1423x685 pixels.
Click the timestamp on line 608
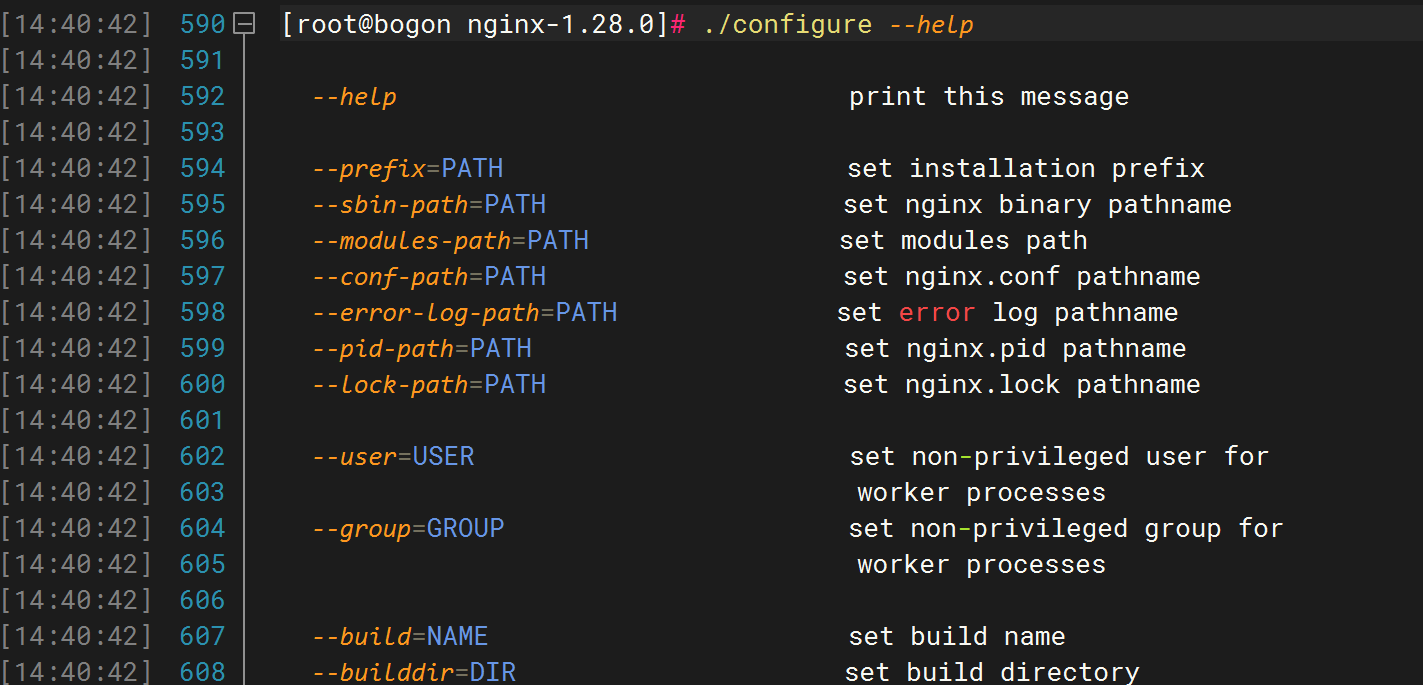point(76,672)
